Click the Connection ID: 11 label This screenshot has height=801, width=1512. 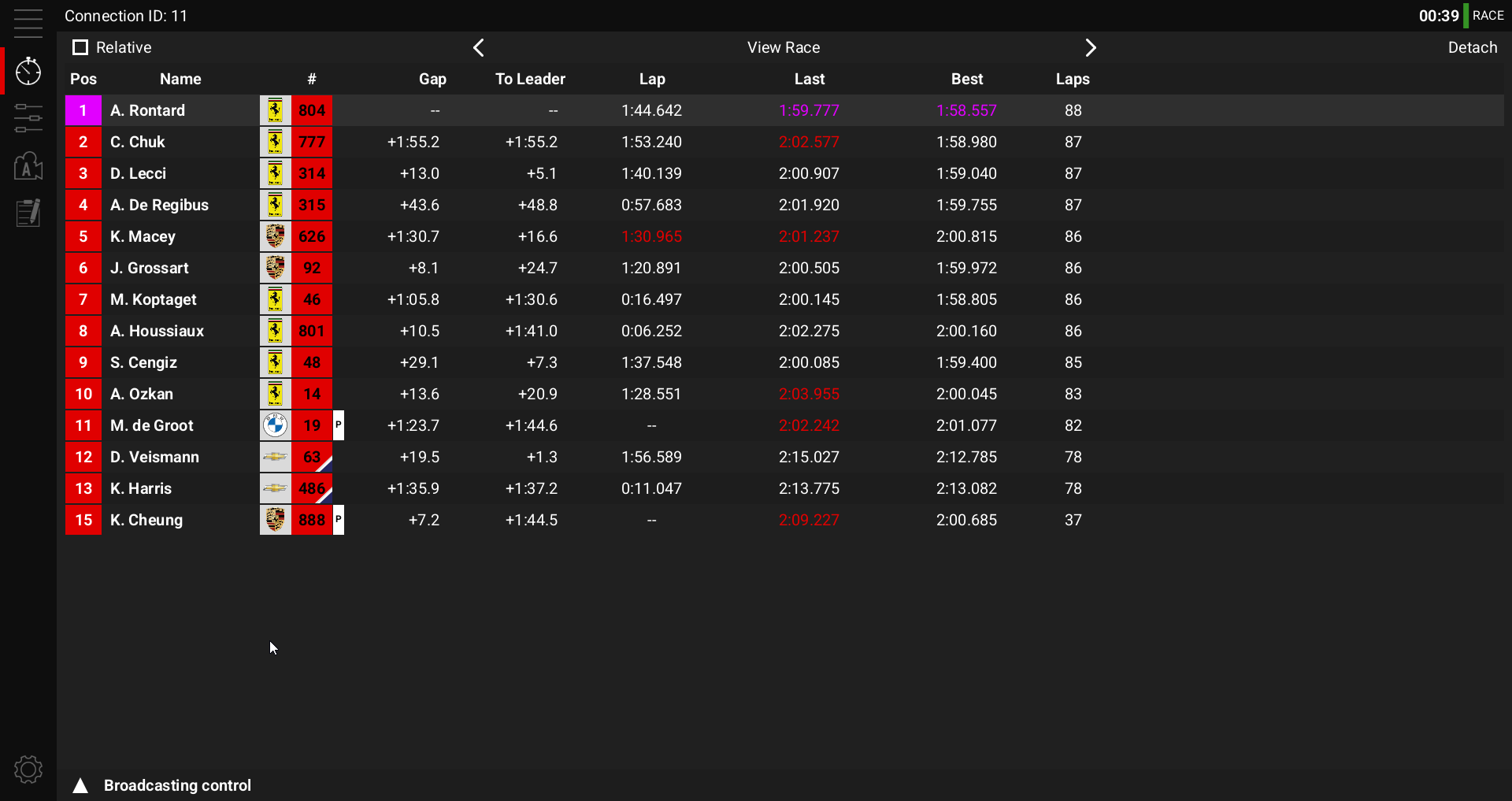pyautogui.click(x=126, y=16)
